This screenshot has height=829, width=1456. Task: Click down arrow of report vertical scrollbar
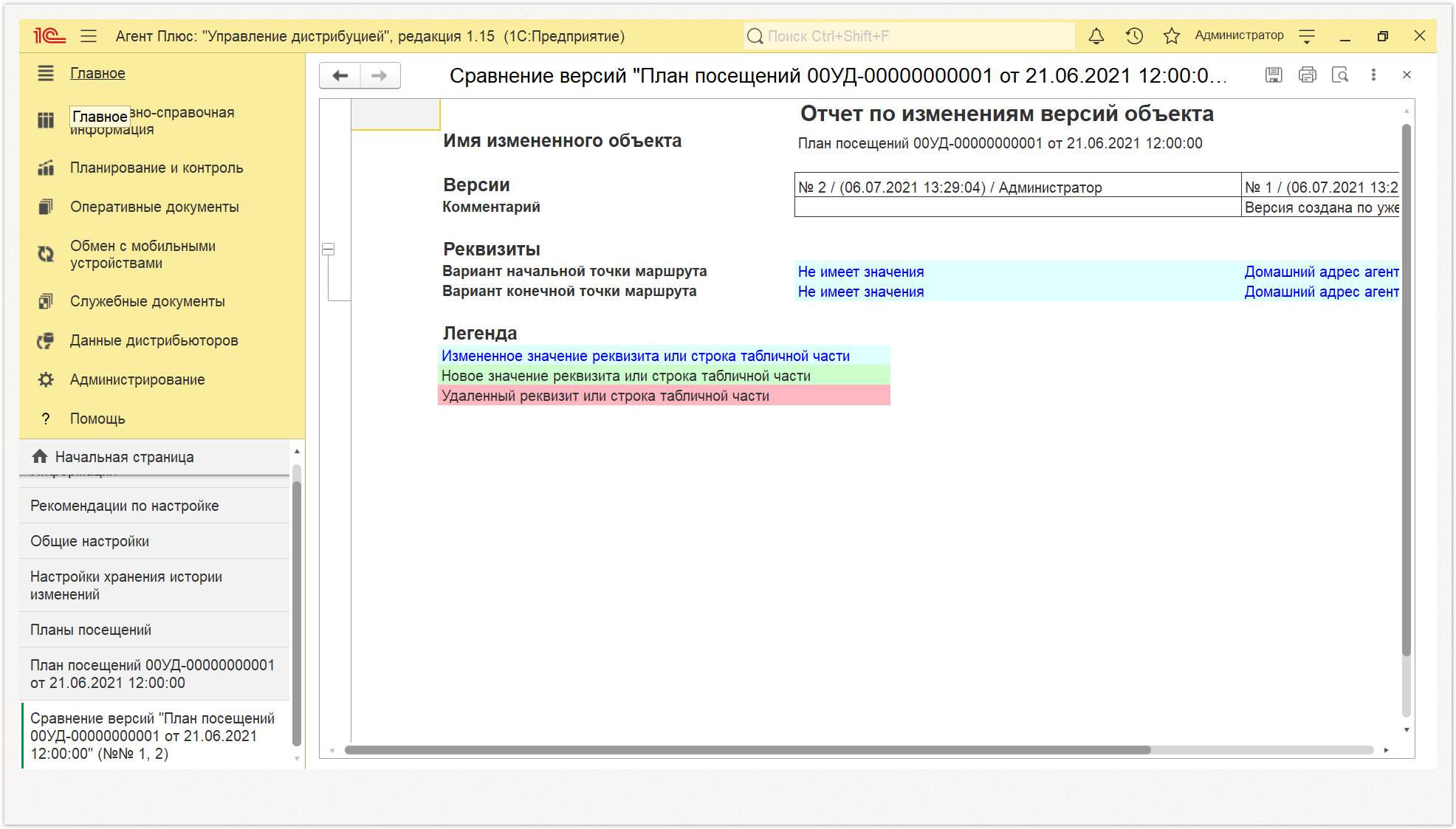click(1407, 729)
